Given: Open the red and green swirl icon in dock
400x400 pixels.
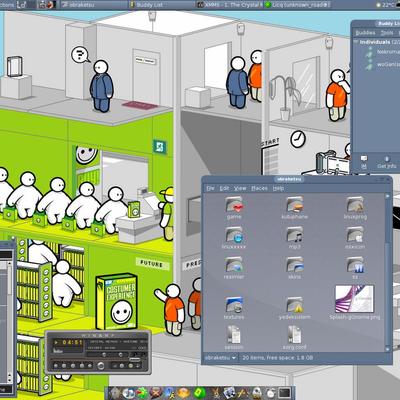Looking at the screenshot, I should [141, 393].
